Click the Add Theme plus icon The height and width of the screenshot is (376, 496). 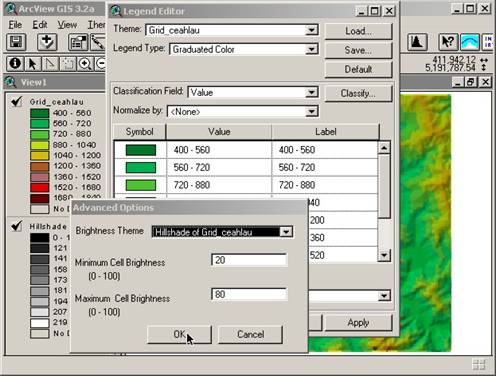coord(47,42)
